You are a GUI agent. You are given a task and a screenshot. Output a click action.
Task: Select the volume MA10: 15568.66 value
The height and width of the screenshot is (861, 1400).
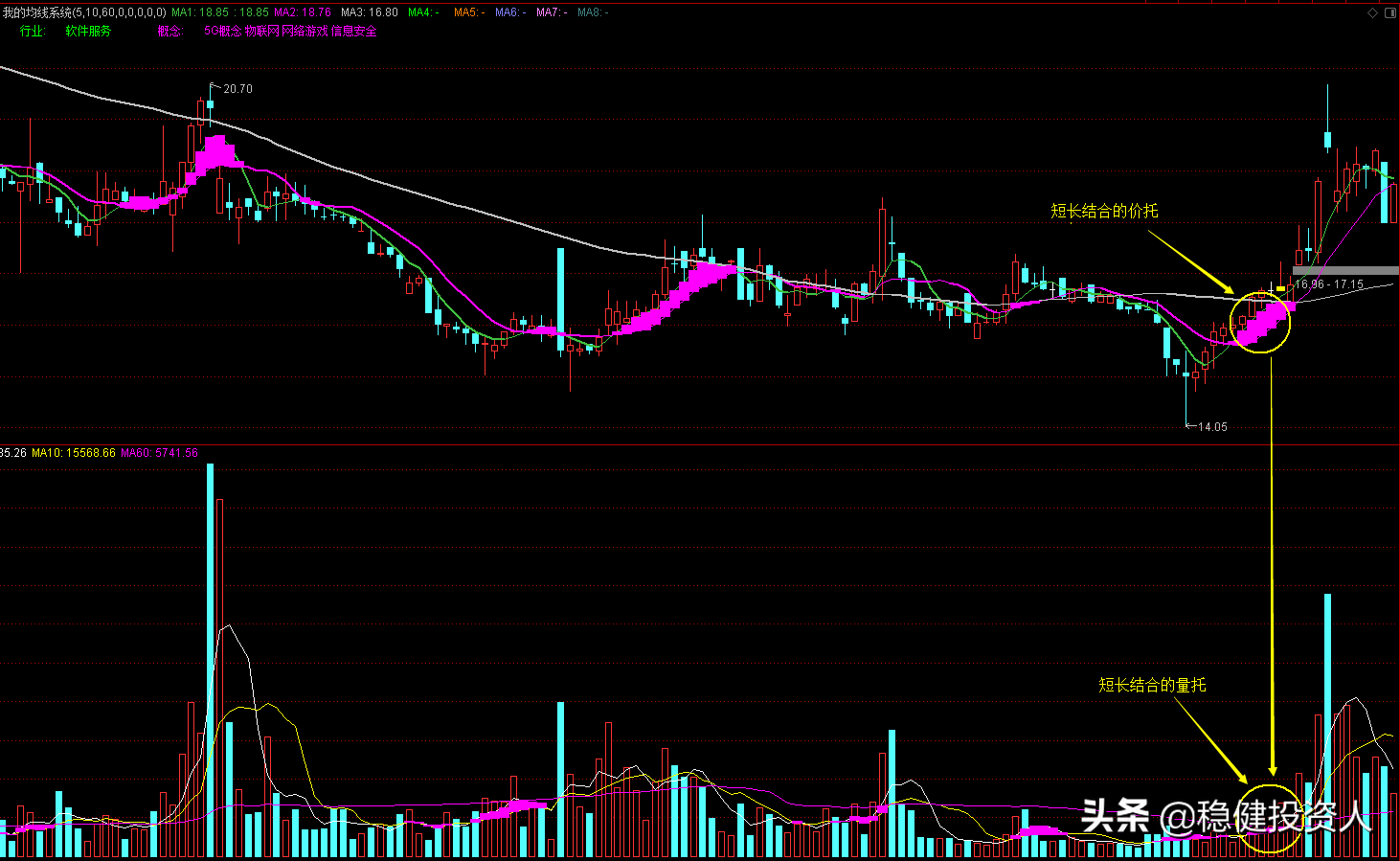[74, 453]
